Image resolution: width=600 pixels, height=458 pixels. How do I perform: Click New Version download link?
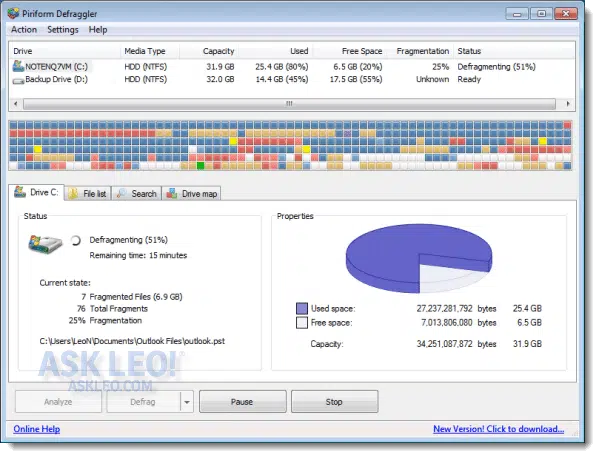tap(499, 429)
